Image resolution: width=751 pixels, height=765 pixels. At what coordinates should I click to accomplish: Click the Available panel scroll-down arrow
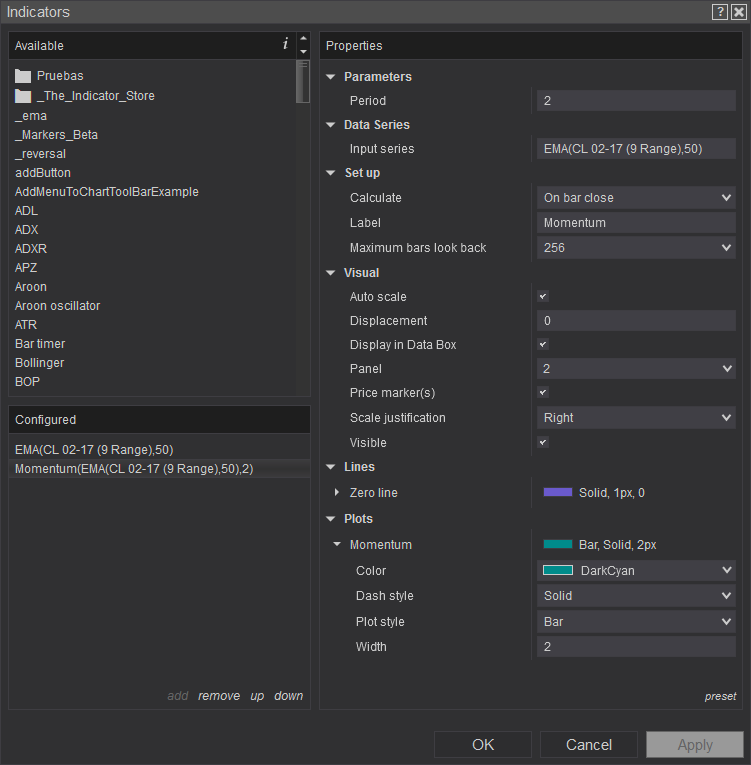coord(303,51)
